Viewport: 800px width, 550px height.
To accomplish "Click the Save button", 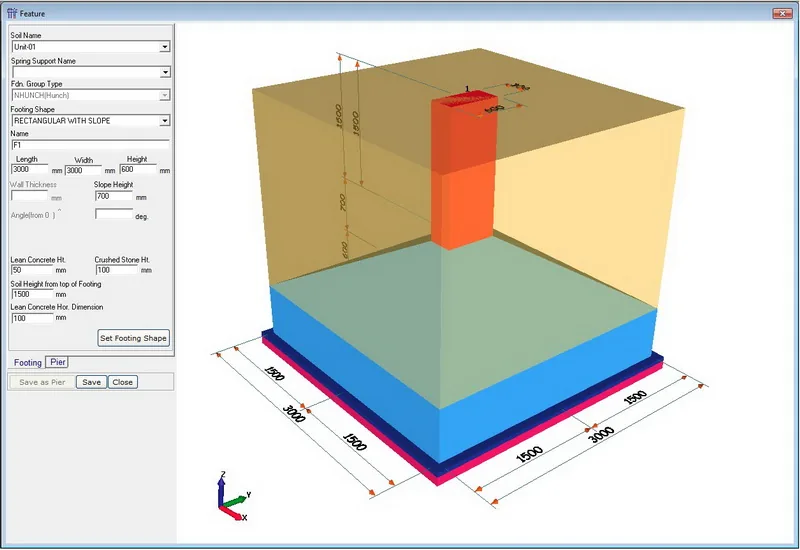I will (x=91, y=382).
